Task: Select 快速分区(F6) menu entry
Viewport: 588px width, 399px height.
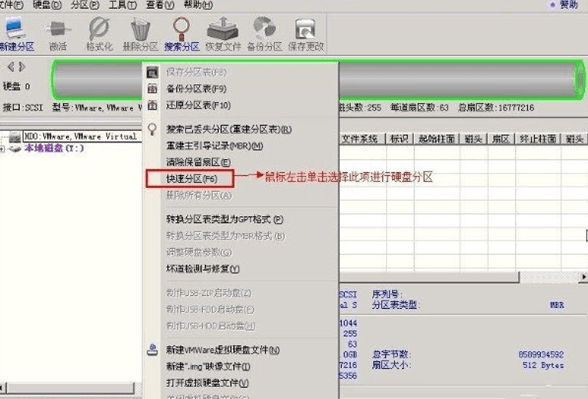Action: (x=191, y=178)
